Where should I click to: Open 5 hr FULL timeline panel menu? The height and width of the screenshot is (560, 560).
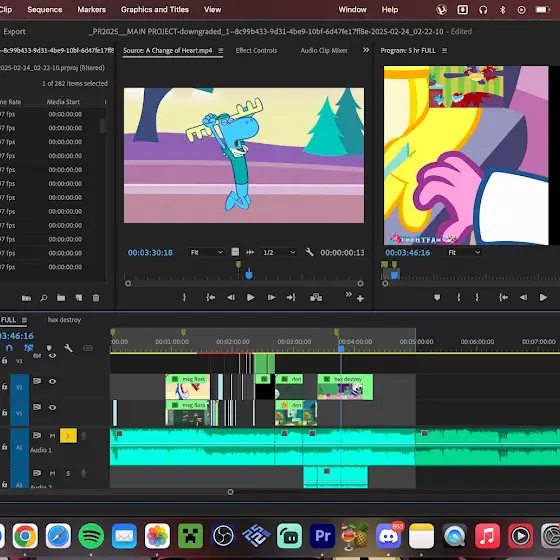(x=24, y=320)
